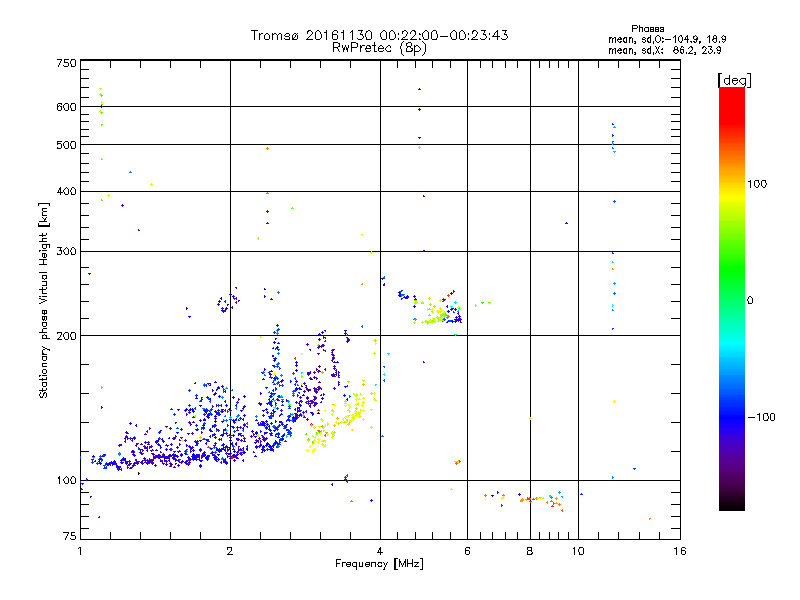Click the colorbar '0' tick label
The height and width of the screenshot is (600, 800).
[750, 301]
